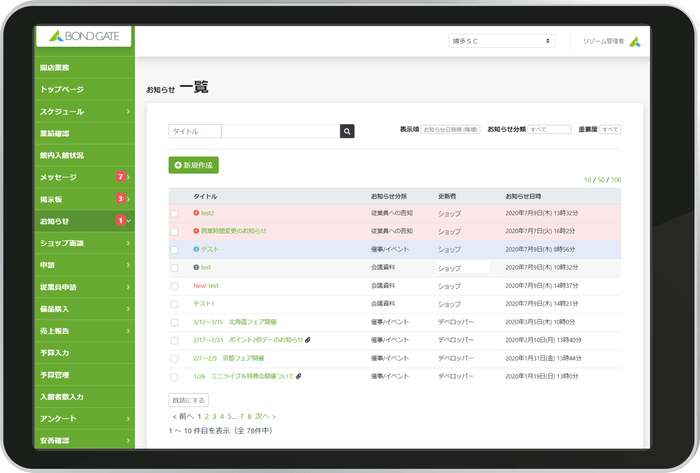Viewport: 700px width, 473px height.
Task: Tick the checkbox for the test2 row
Action: (x=174, y=213)
